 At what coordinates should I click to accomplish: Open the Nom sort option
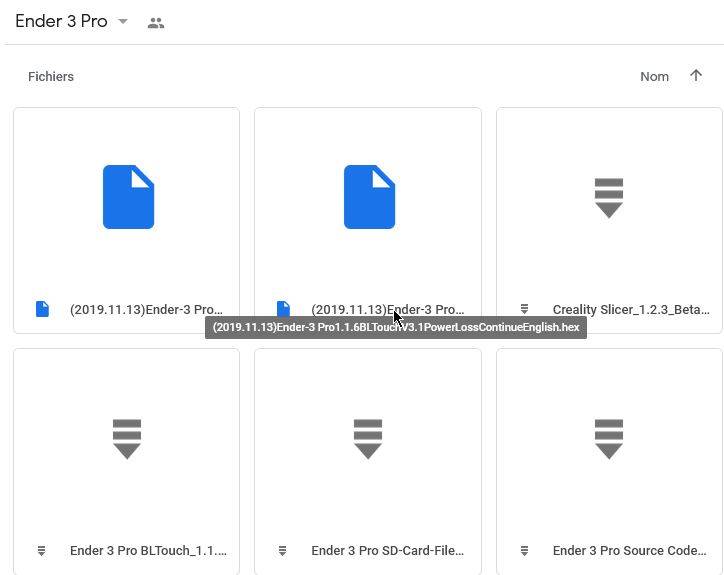coord(654,77)
